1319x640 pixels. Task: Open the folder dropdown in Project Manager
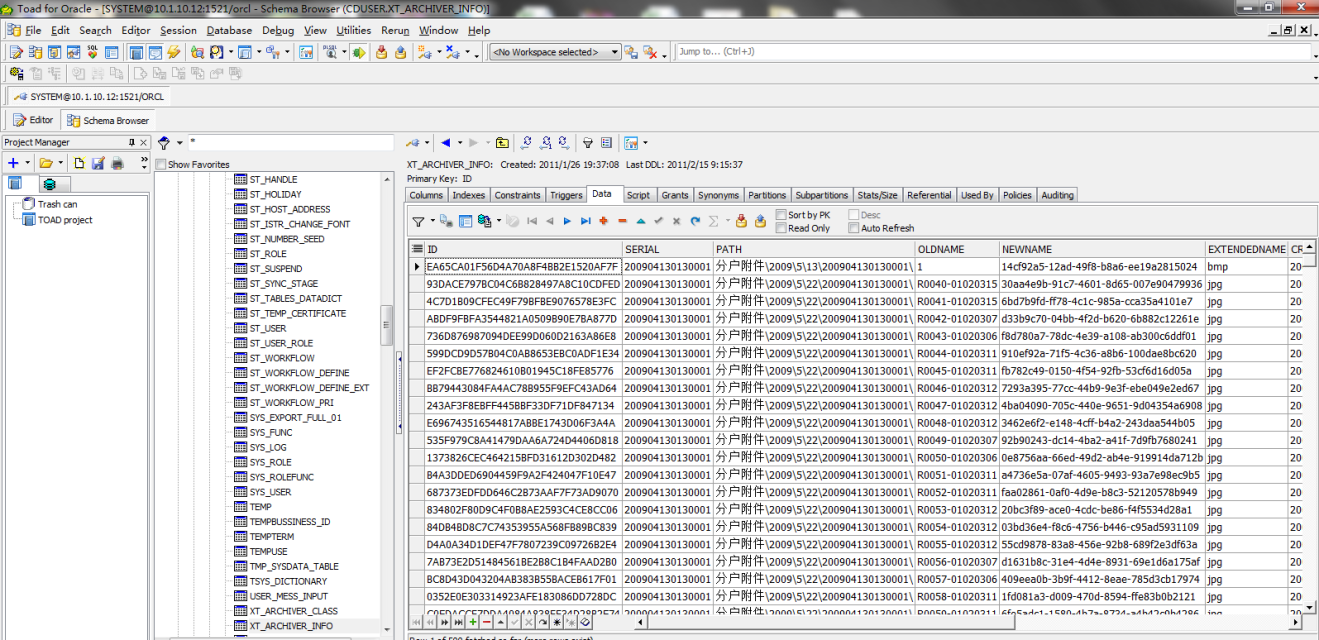point(60,163)
